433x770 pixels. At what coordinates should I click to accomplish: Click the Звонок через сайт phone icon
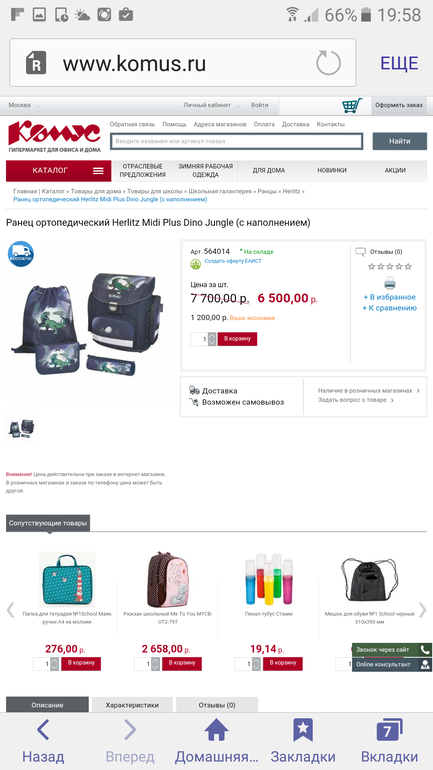(425, 650)
